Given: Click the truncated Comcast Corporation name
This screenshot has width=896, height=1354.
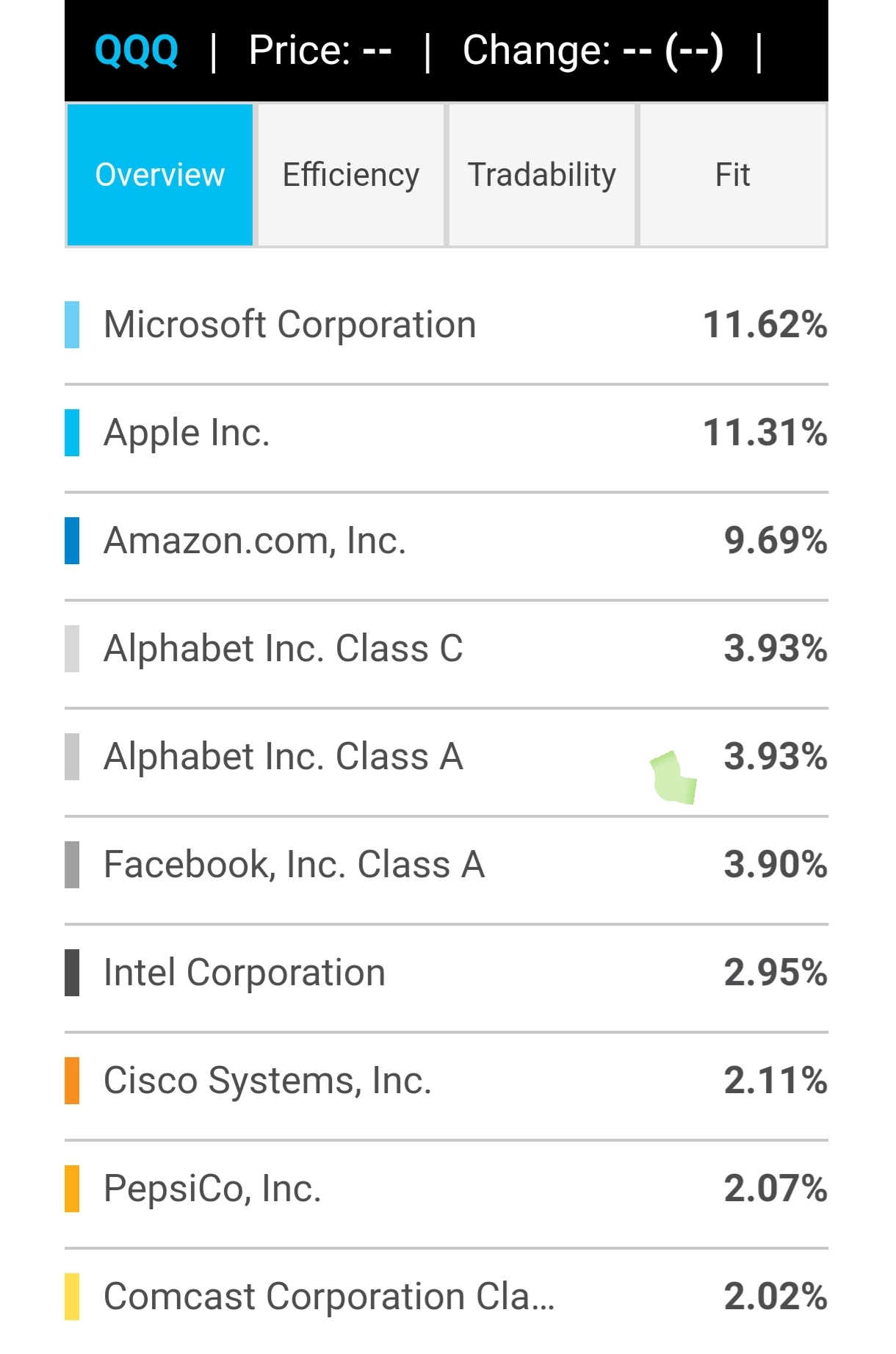Looking at the screenshot, I should coord(329,1297).
